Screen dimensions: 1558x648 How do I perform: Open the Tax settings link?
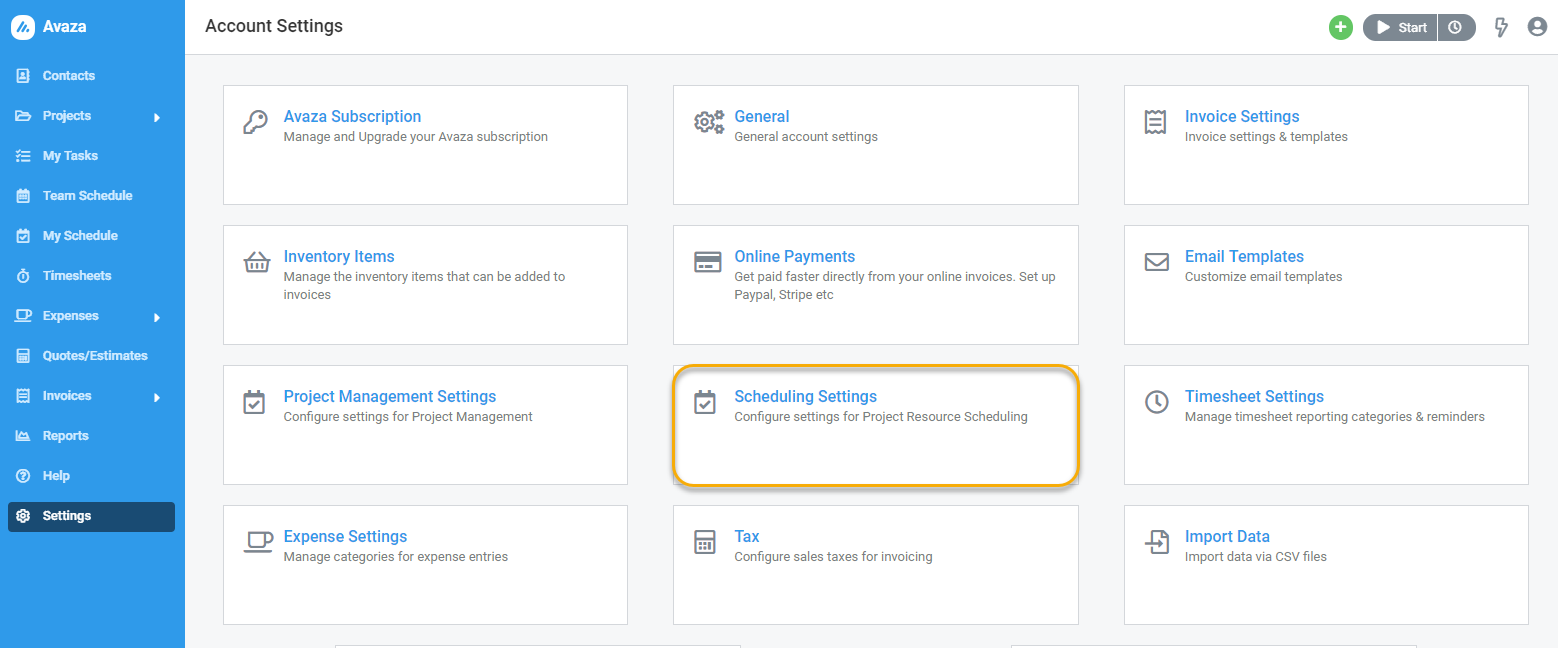pyautogui.click(x=747, y=536)
